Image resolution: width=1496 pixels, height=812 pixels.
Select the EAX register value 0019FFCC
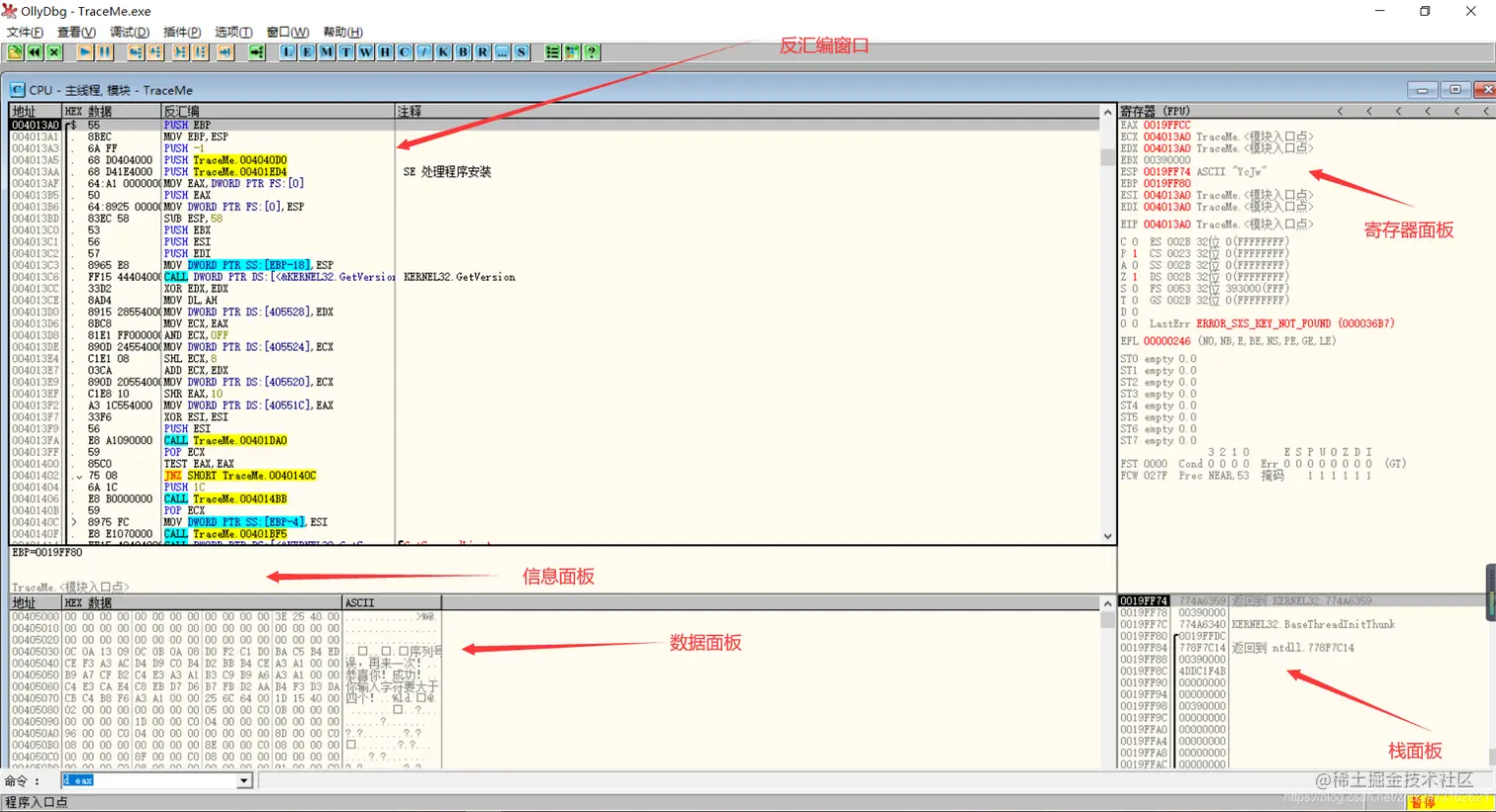click(1167, 126)
